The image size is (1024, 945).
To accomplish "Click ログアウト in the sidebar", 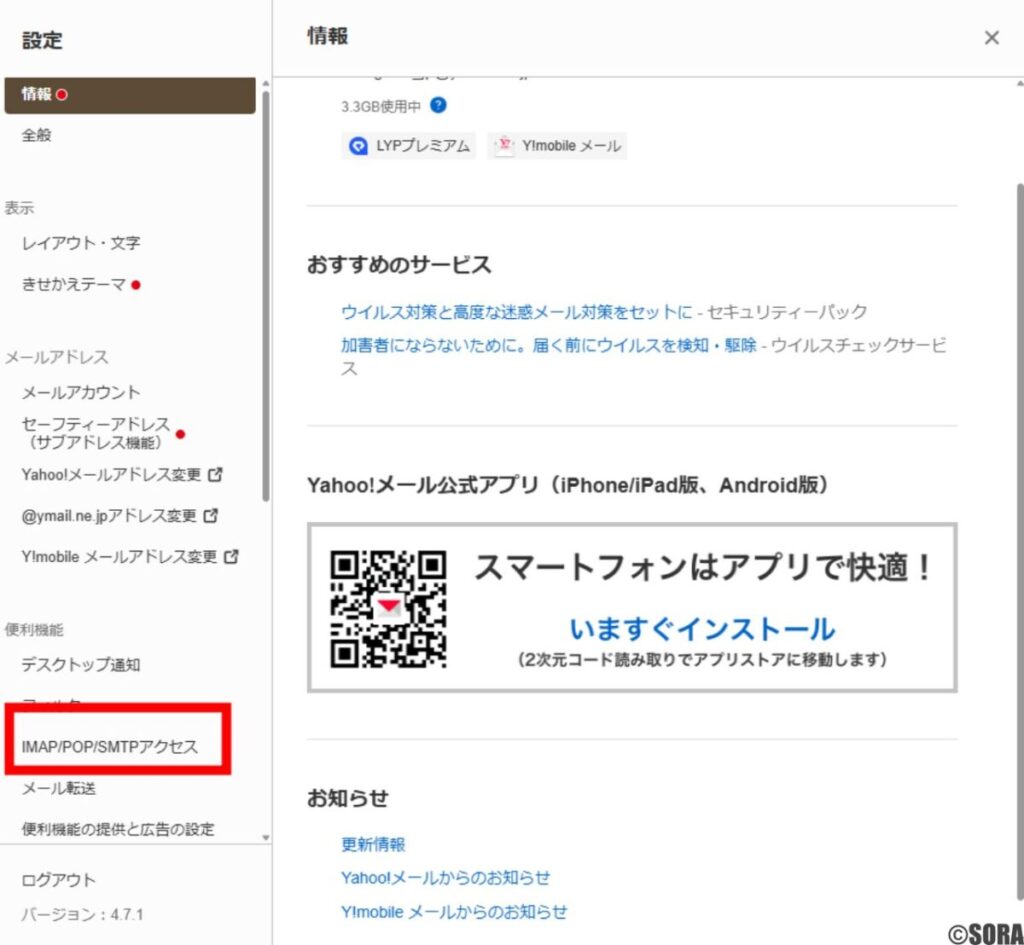I will [59, 880].
